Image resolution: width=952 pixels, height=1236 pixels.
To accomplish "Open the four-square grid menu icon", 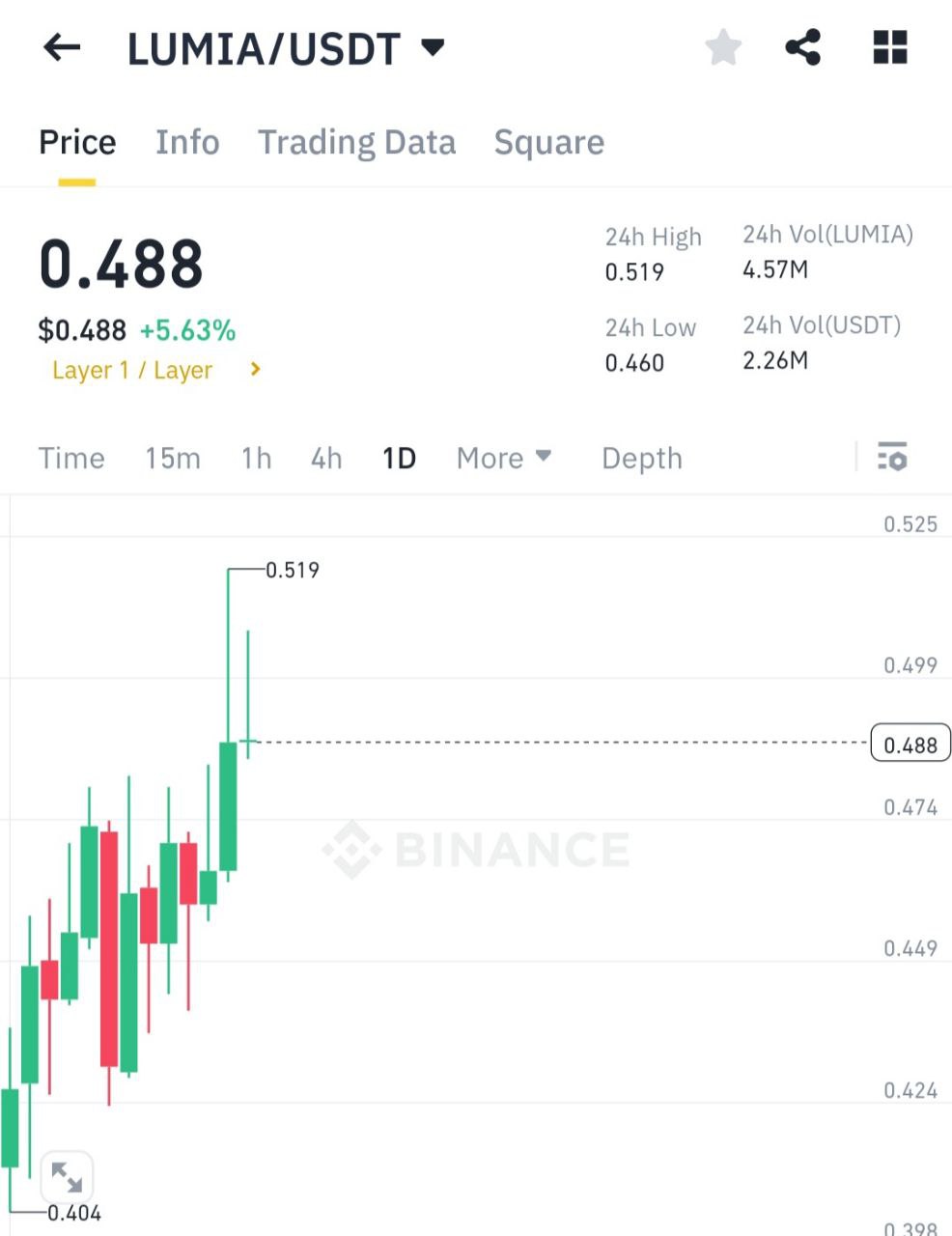I will click(x=889, y=47).
